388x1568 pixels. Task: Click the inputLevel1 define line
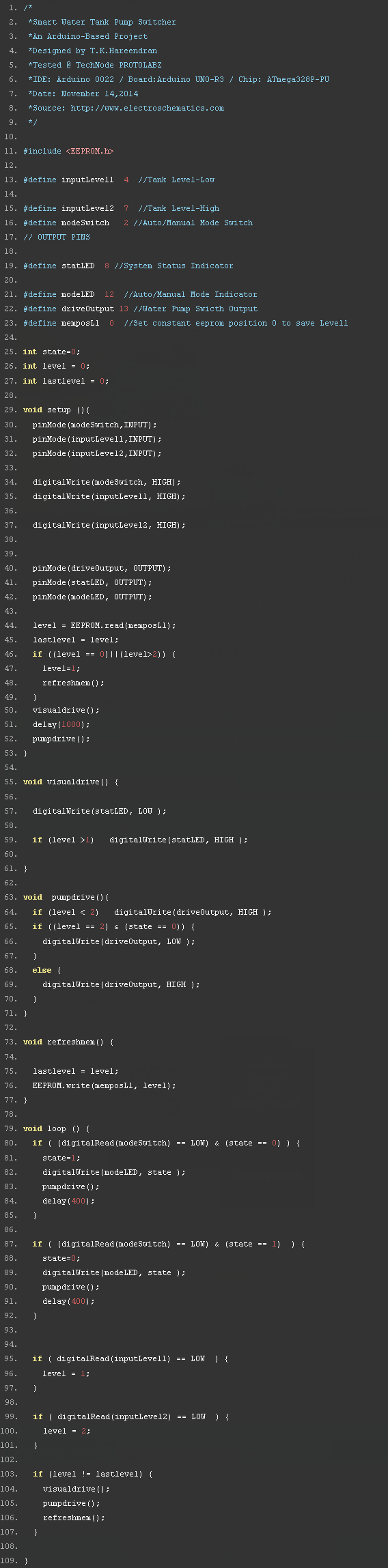click(x=119, y=180)
